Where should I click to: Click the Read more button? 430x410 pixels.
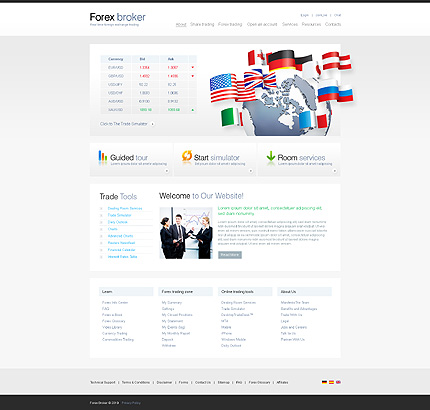click(230, 255)
